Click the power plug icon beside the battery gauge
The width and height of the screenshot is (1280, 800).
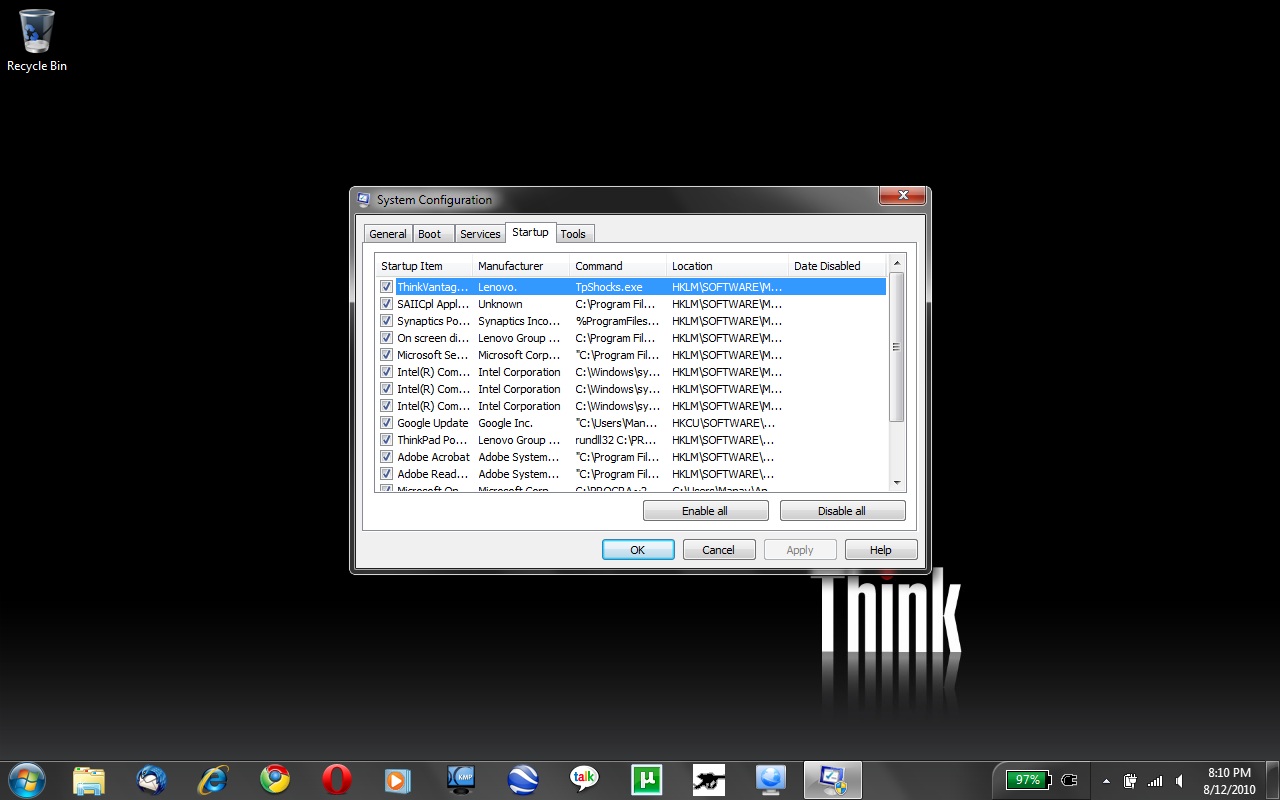coord(1069,780)
